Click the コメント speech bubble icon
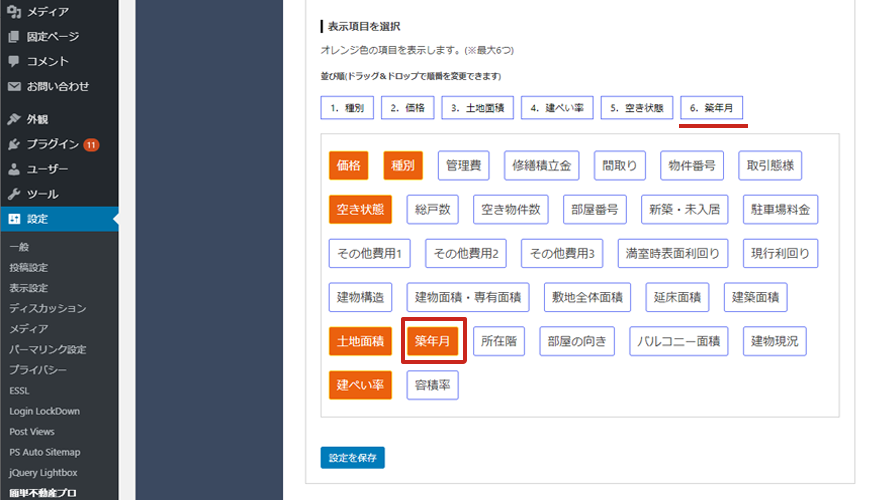Image resolution: width=870 pixels, height=500 pixels. tap(14, 62)
